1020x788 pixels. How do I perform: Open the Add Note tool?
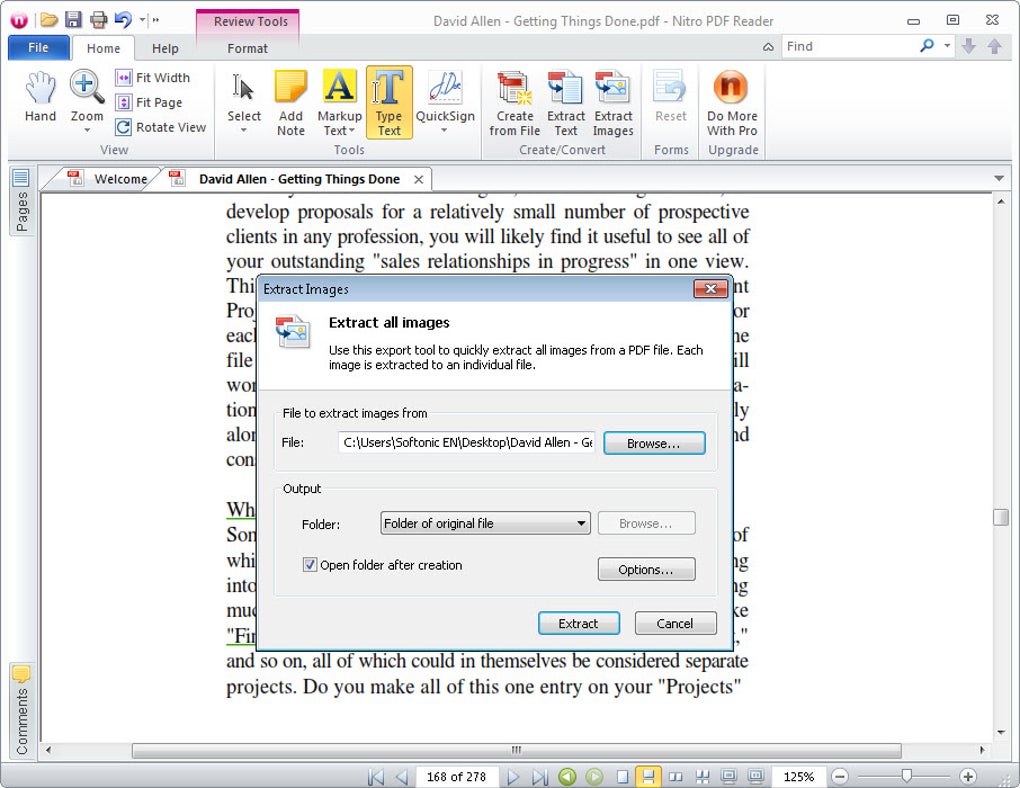click(x=290, y=100)
